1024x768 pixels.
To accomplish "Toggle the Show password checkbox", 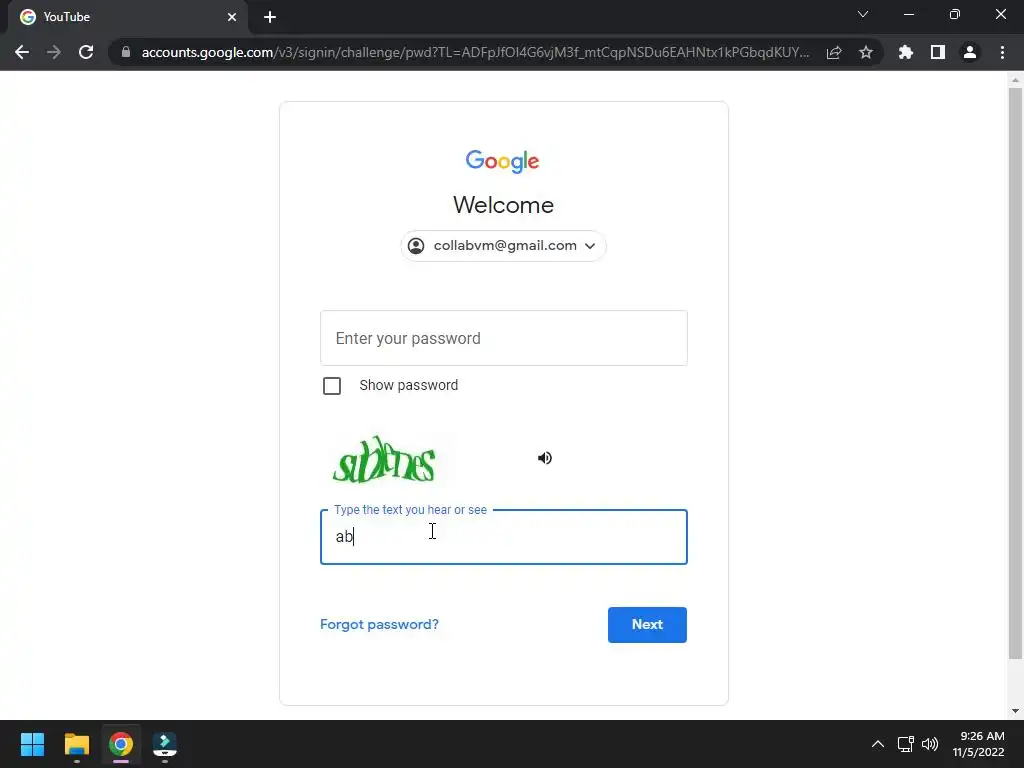I will coord(332,386).
